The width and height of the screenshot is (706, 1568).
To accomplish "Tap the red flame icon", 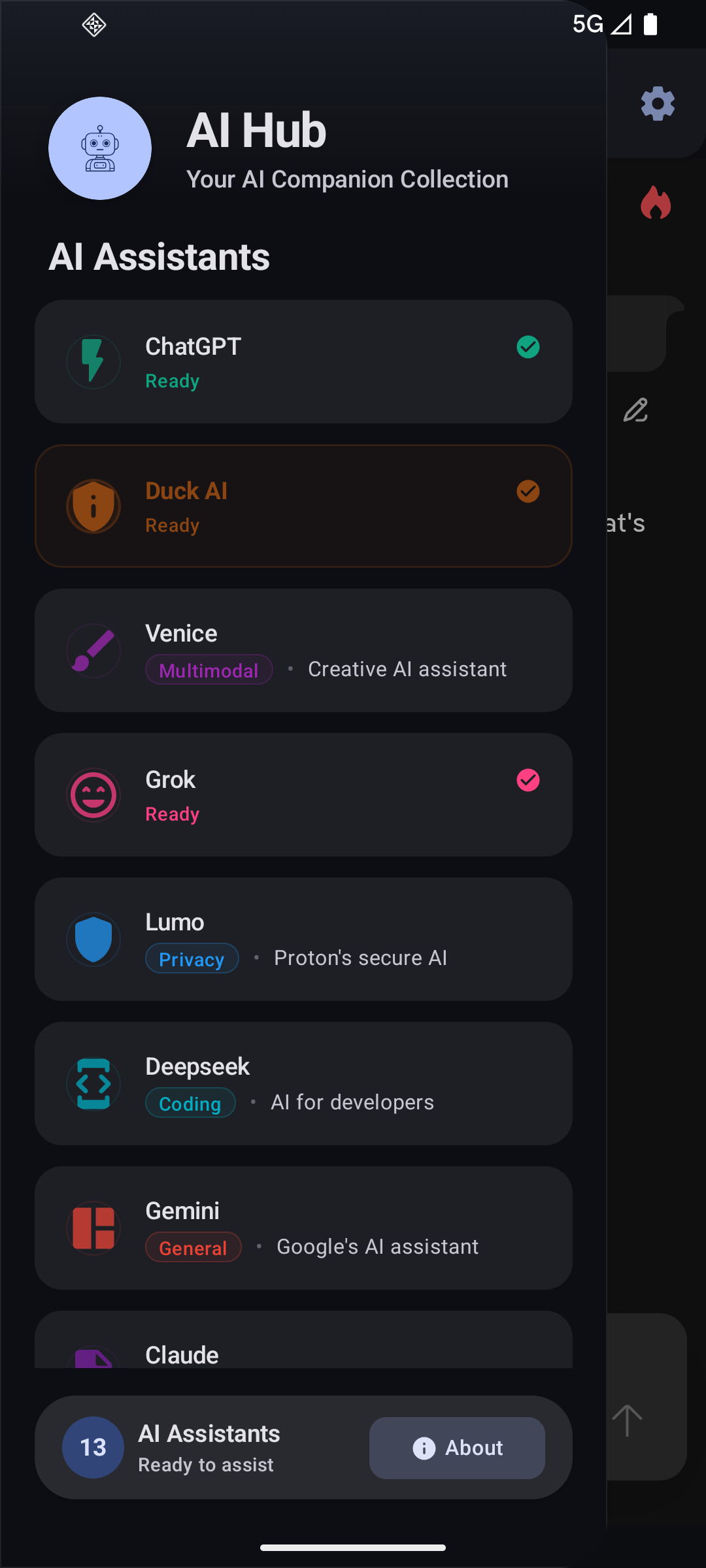I will click(656, 203).
